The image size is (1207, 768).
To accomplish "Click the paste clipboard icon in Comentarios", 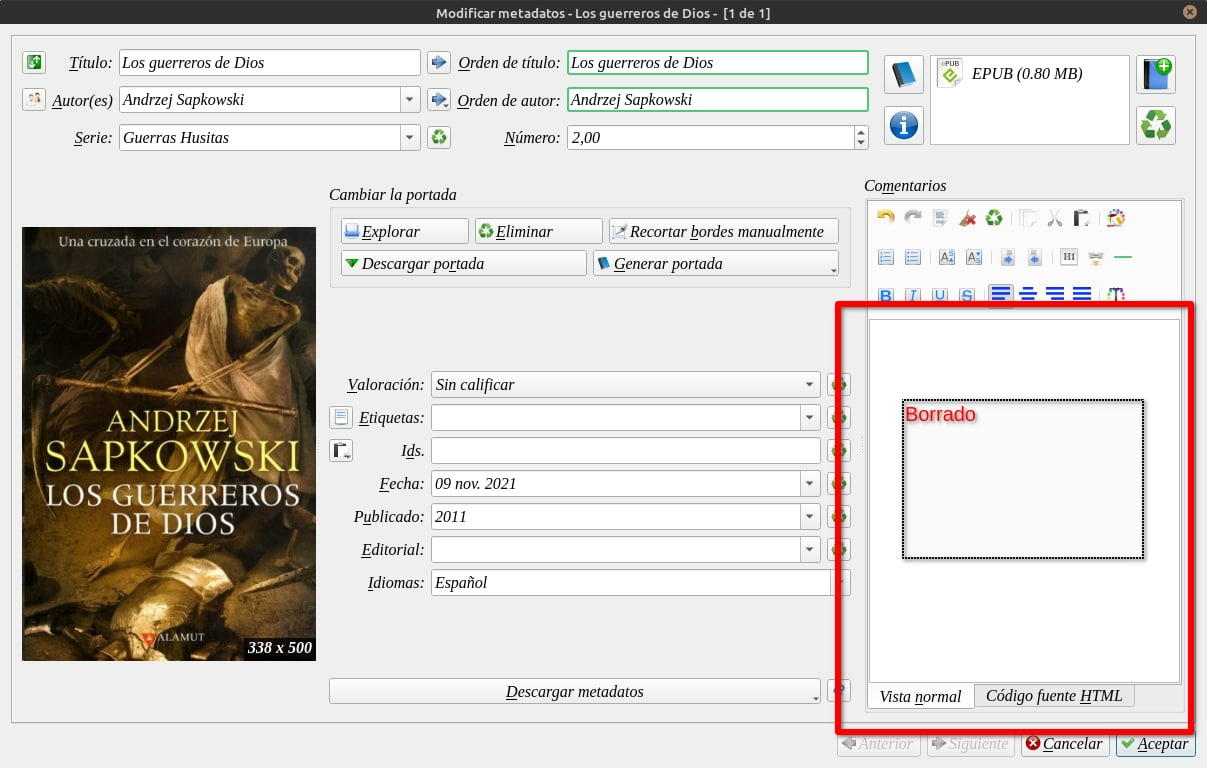I will 1081,217.
